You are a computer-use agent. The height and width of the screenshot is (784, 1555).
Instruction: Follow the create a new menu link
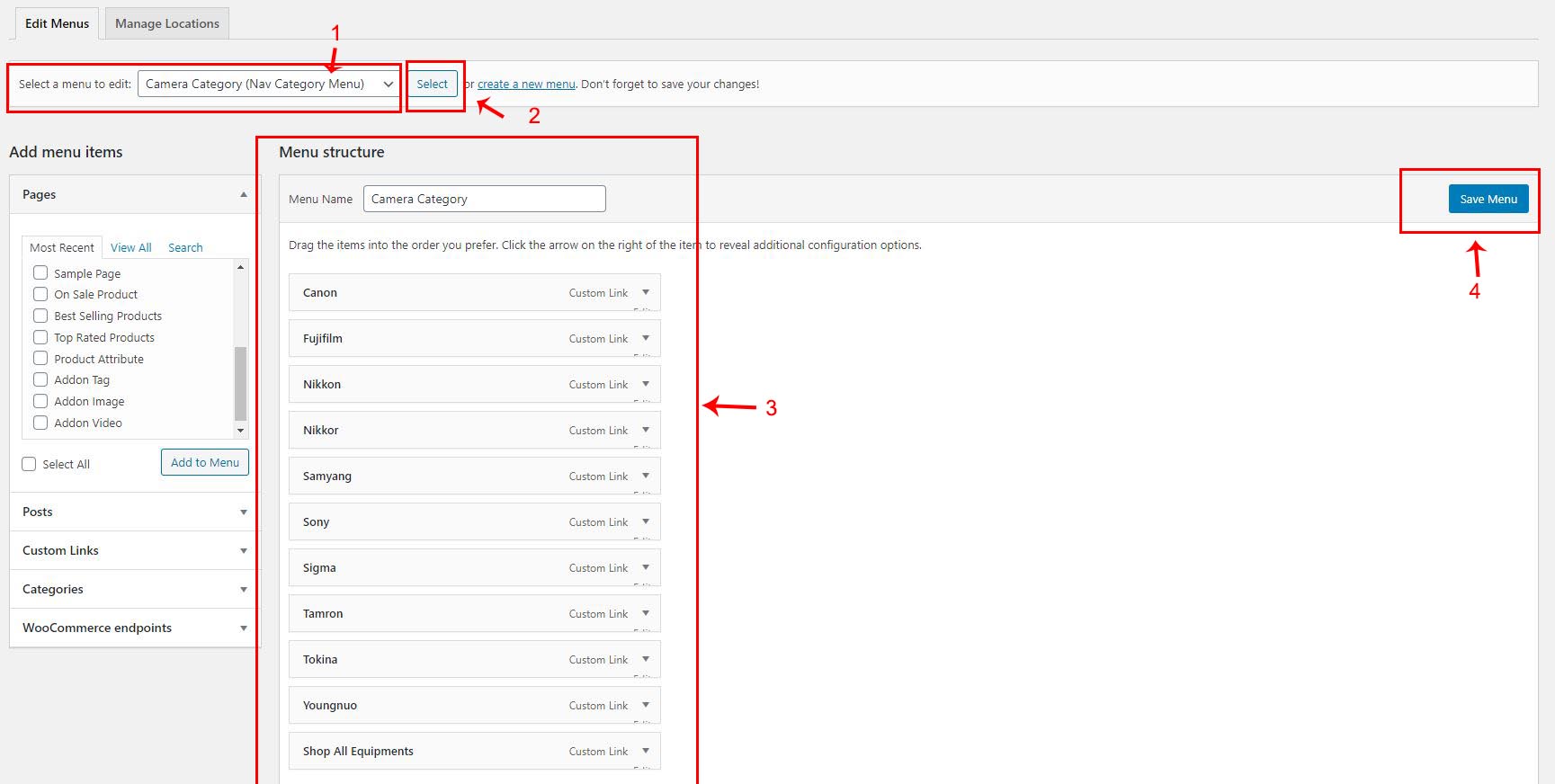(x=526, y=85)
